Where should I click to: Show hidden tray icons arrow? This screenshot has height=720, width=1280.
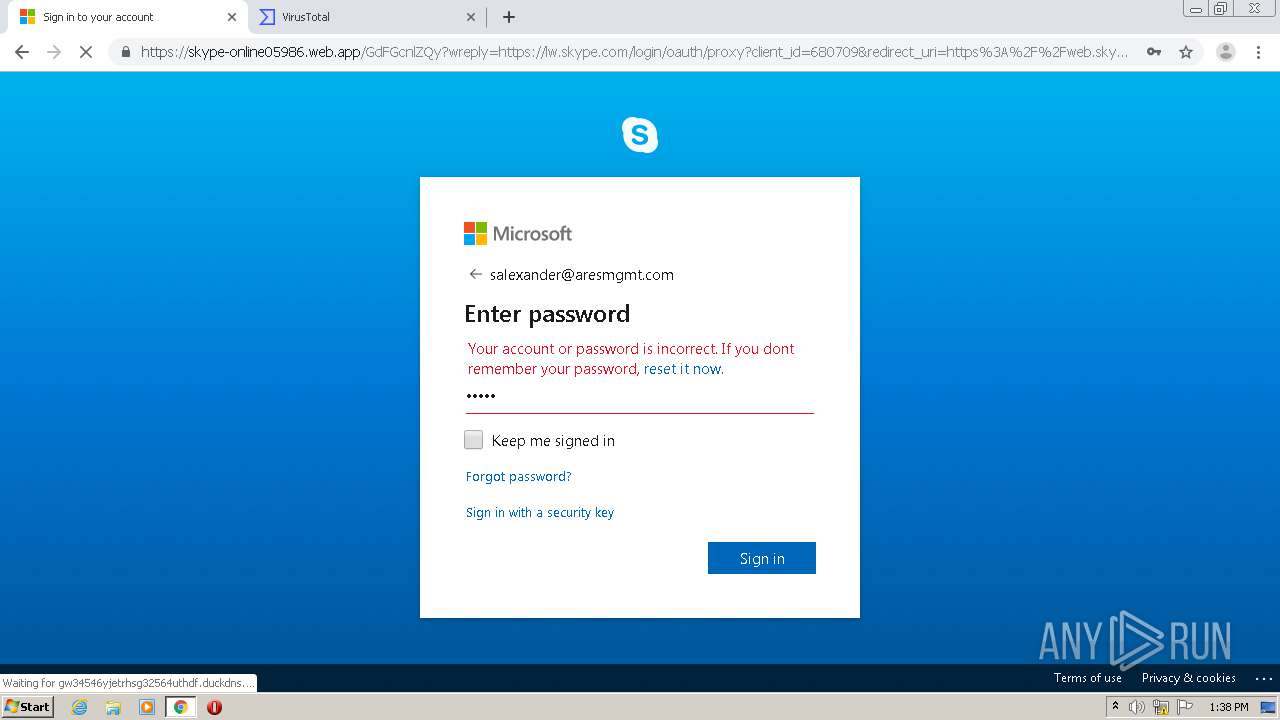[1115, 707]
